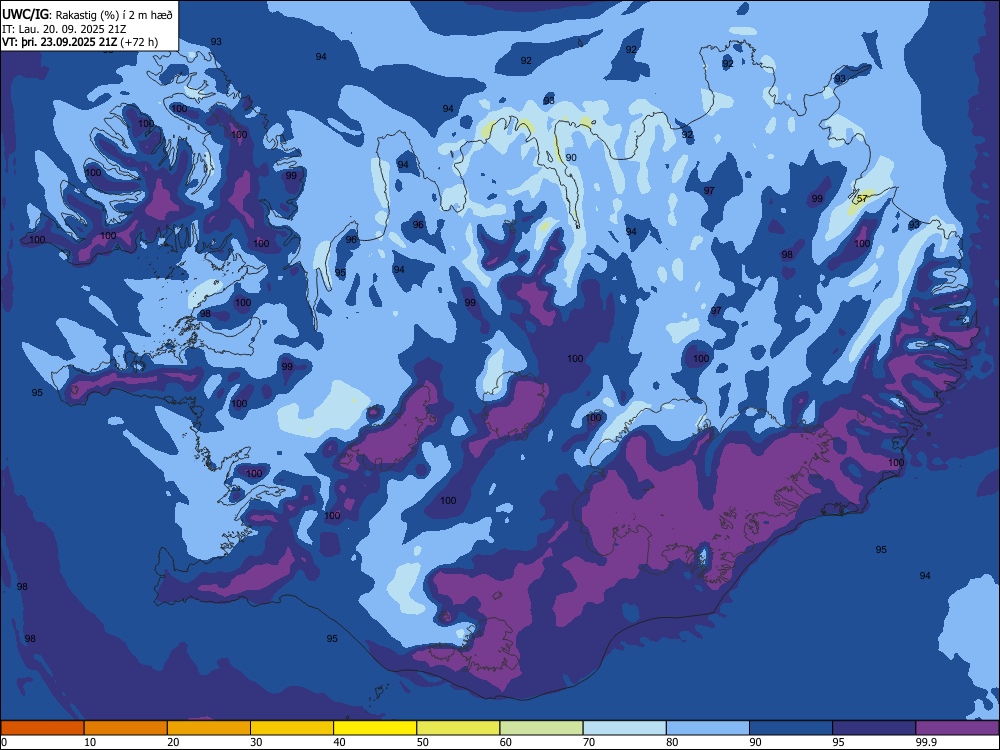Click the dark indigo 95–99.9 legend swatch
This screenshot has width=1000, height=750.
[x=874, y=728]
